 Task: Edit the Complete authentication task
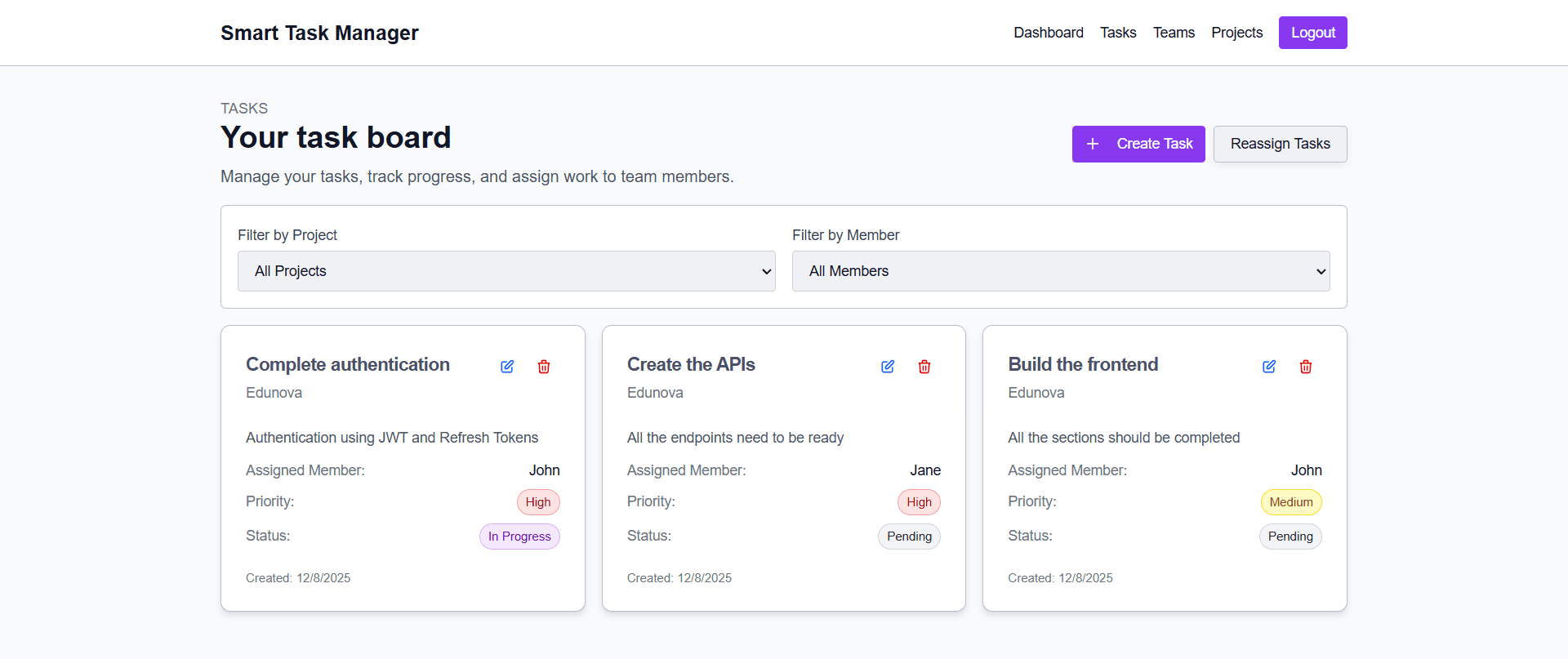point(507,367)
